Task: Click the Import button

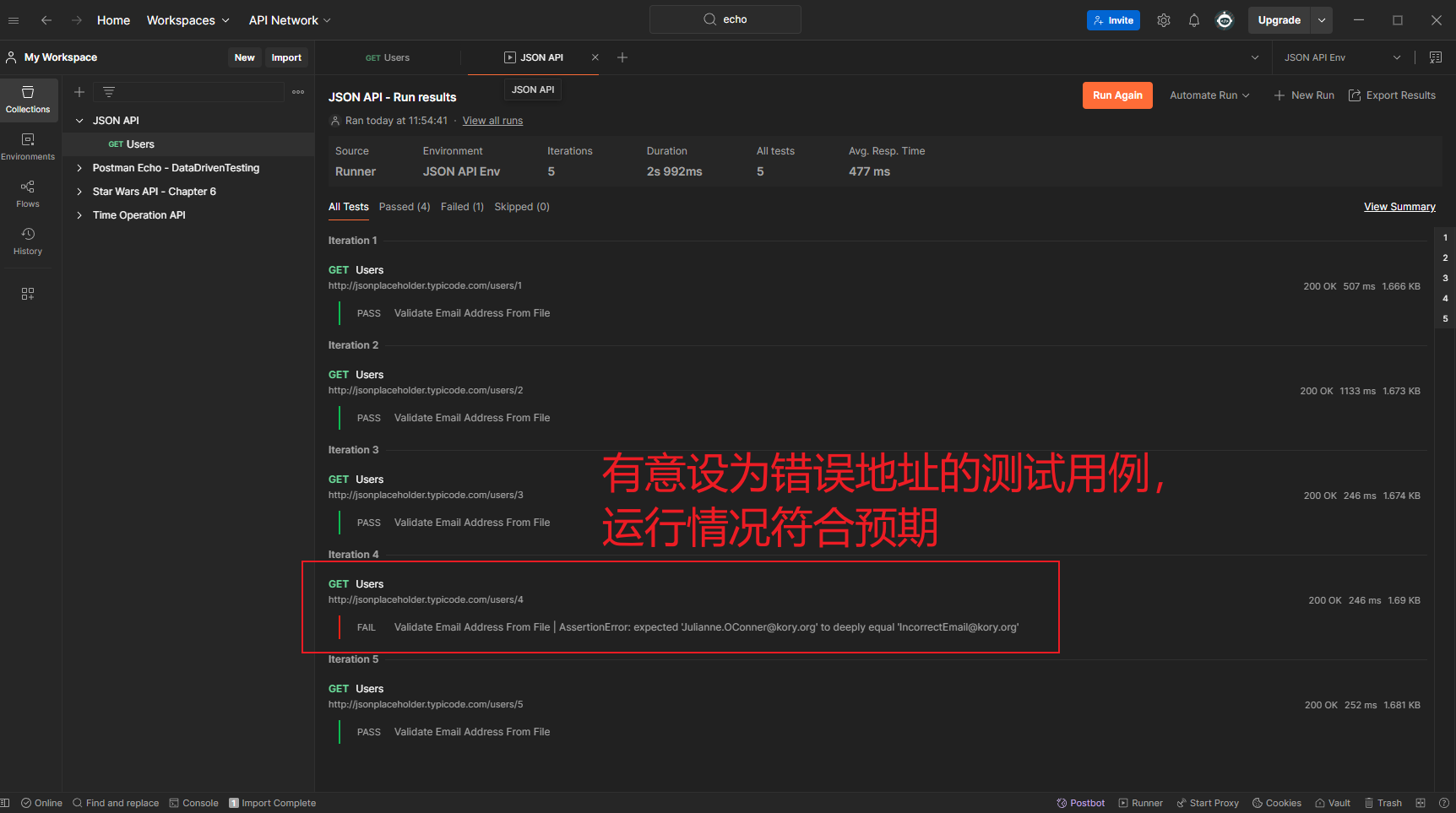Action: (286, 57)
